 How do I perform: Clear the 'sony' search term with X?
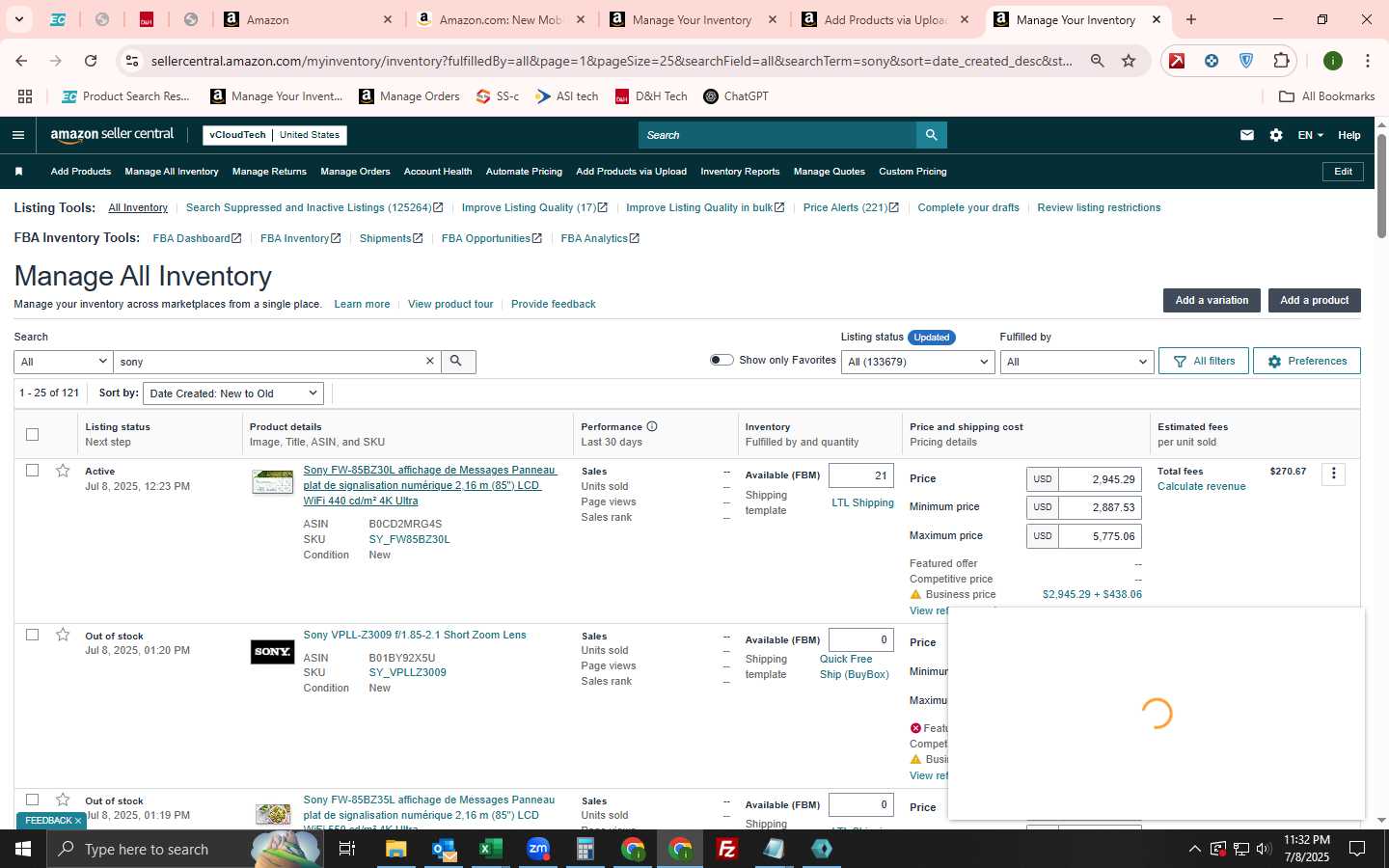[430, 361]
